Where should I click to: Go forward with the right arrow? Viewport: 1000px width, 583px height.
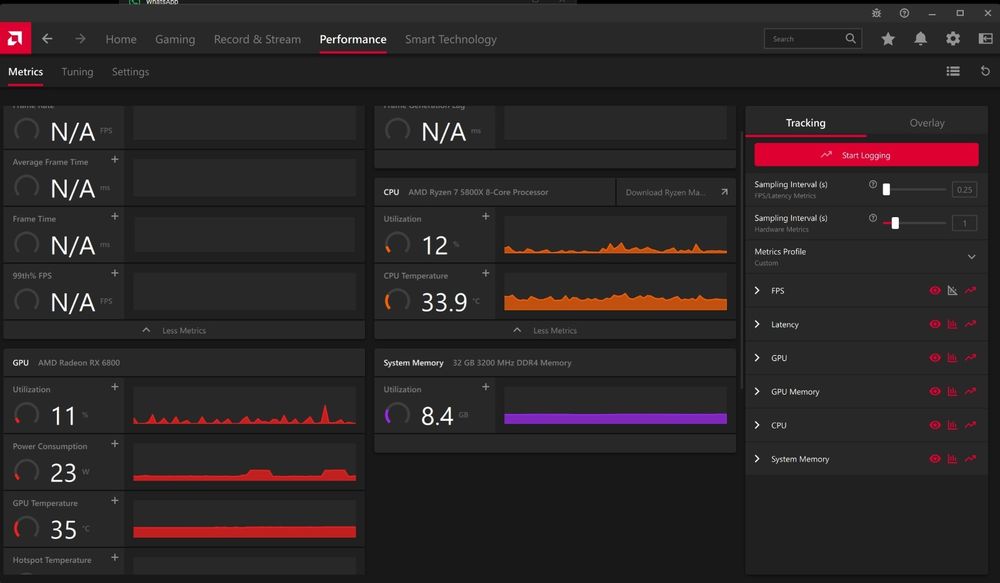click(80, 39)
